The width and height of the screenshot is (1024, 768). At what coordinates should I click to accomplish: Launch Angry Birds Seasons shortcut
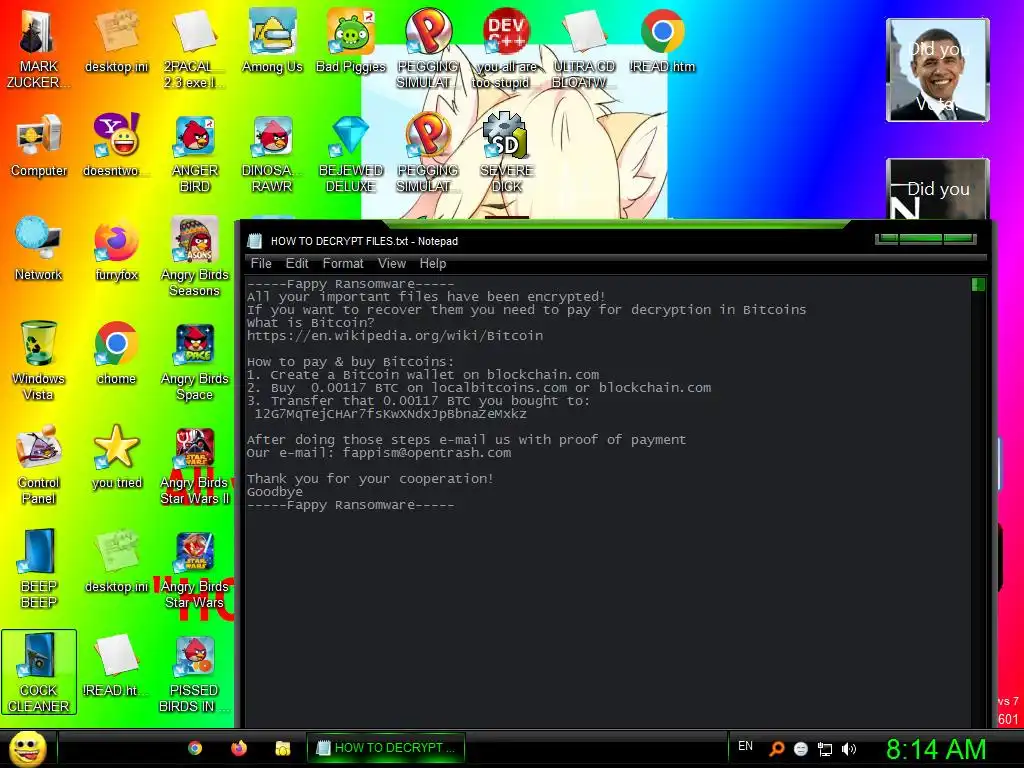coord(195,257)
